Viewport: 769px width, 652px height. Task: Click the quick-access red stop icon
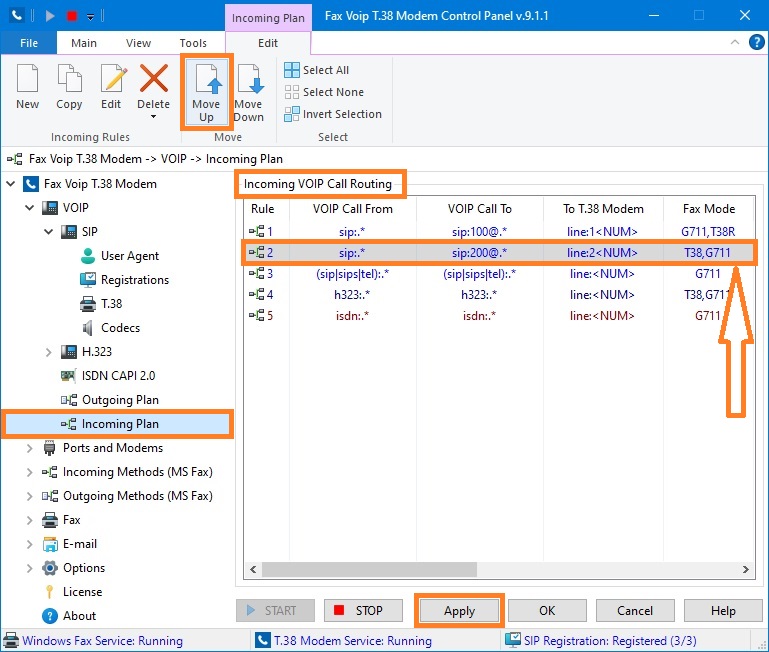[72, 16]
